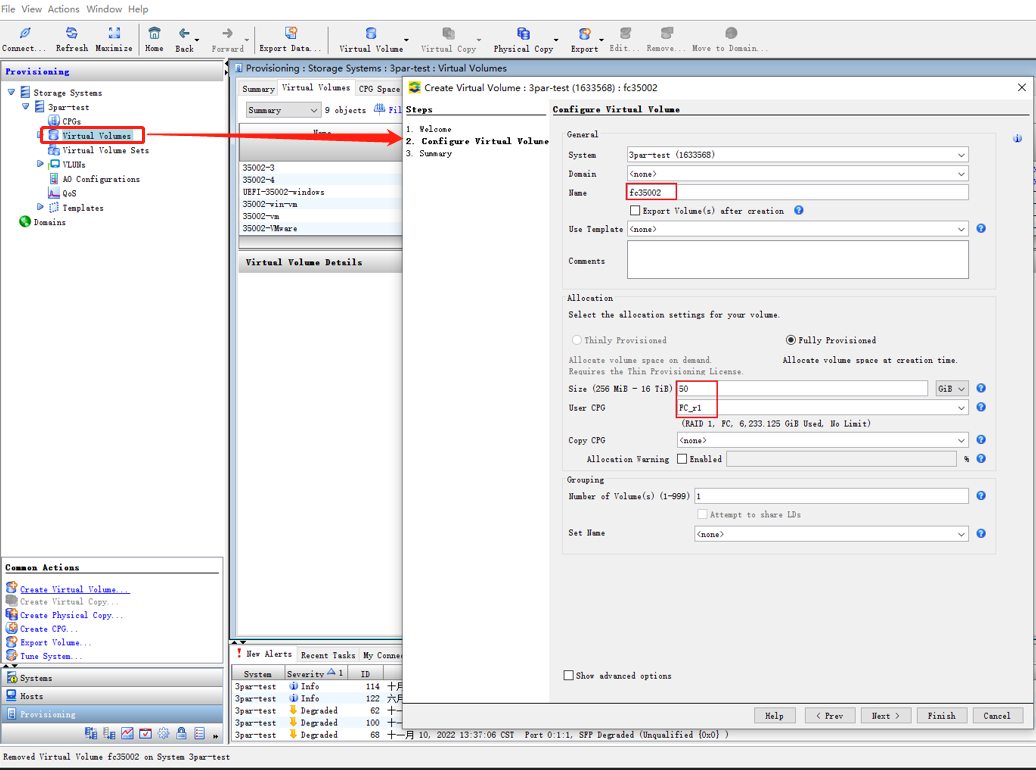
Task: Click the Physical Copy toolbar icon
Action: click(x=523, y=33)
